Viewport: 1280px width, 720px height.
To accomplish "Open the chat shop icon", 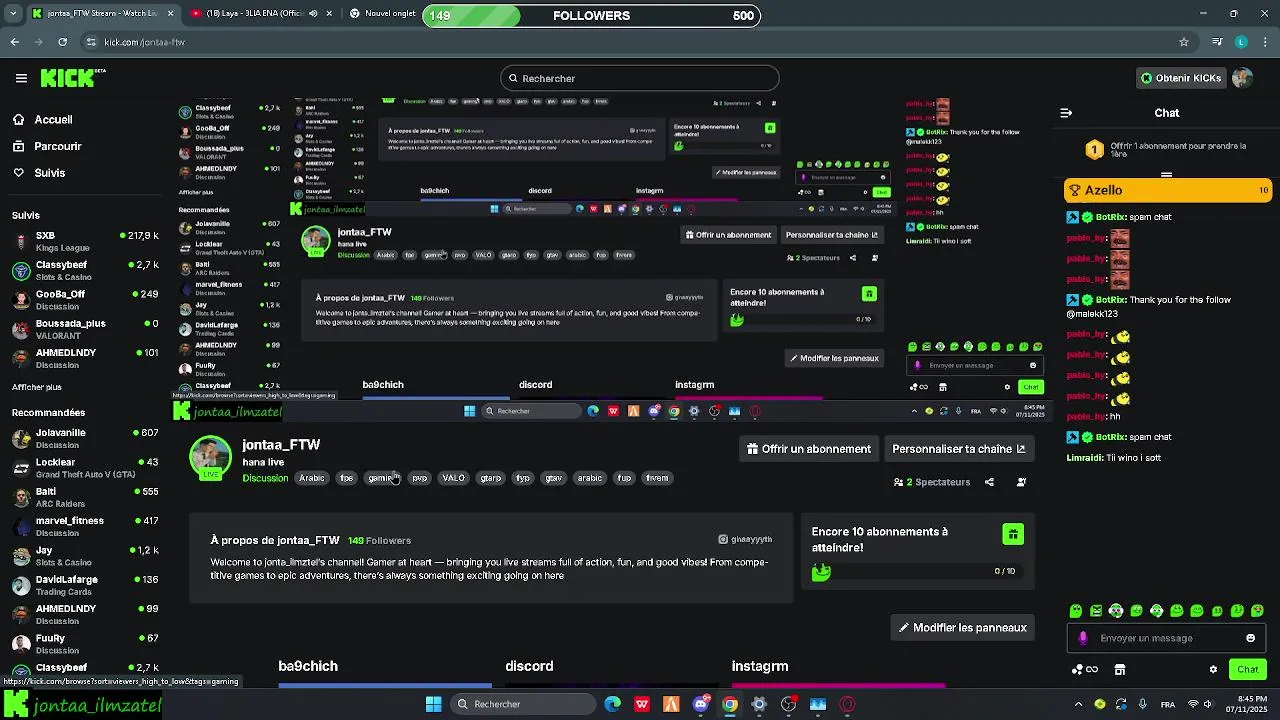I will [1120, 669].
